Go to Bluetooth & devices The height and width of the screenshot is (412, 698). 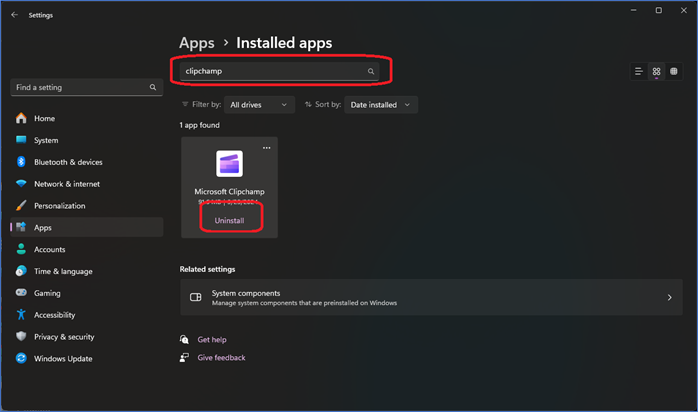tap(86, 162)
